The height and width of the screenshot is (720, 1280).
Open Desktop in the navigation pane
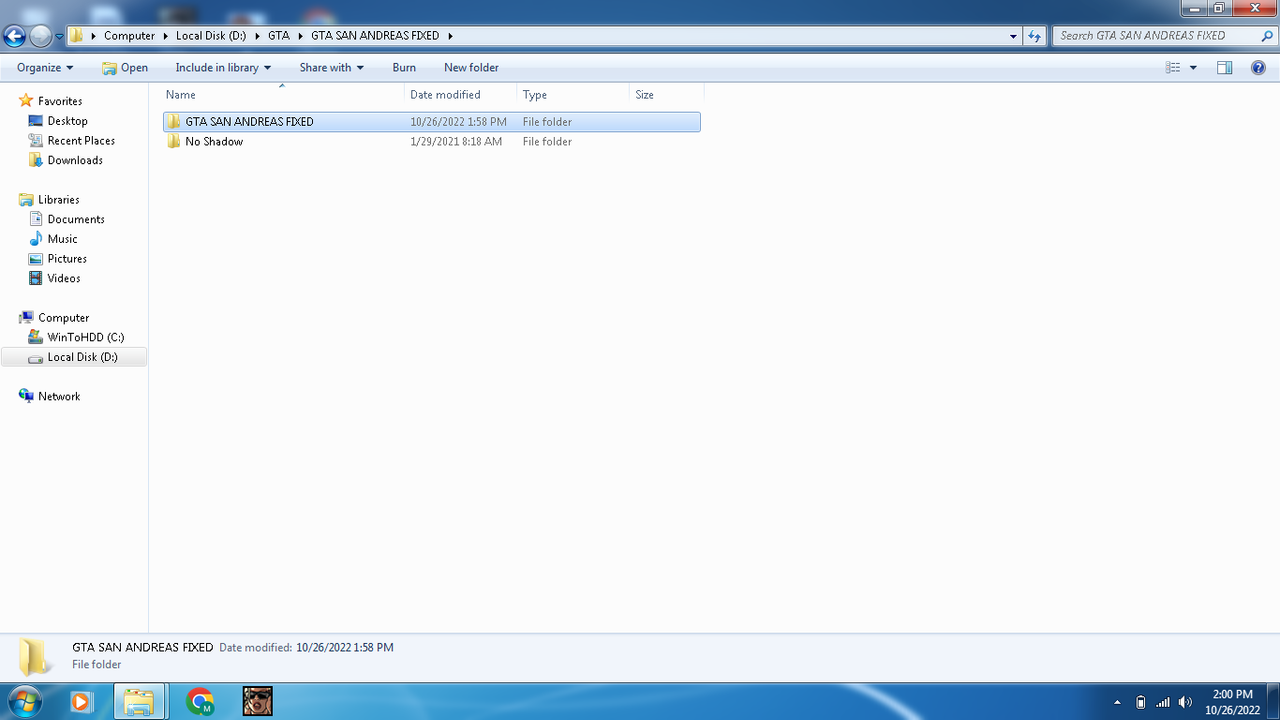tap(67, 121)
